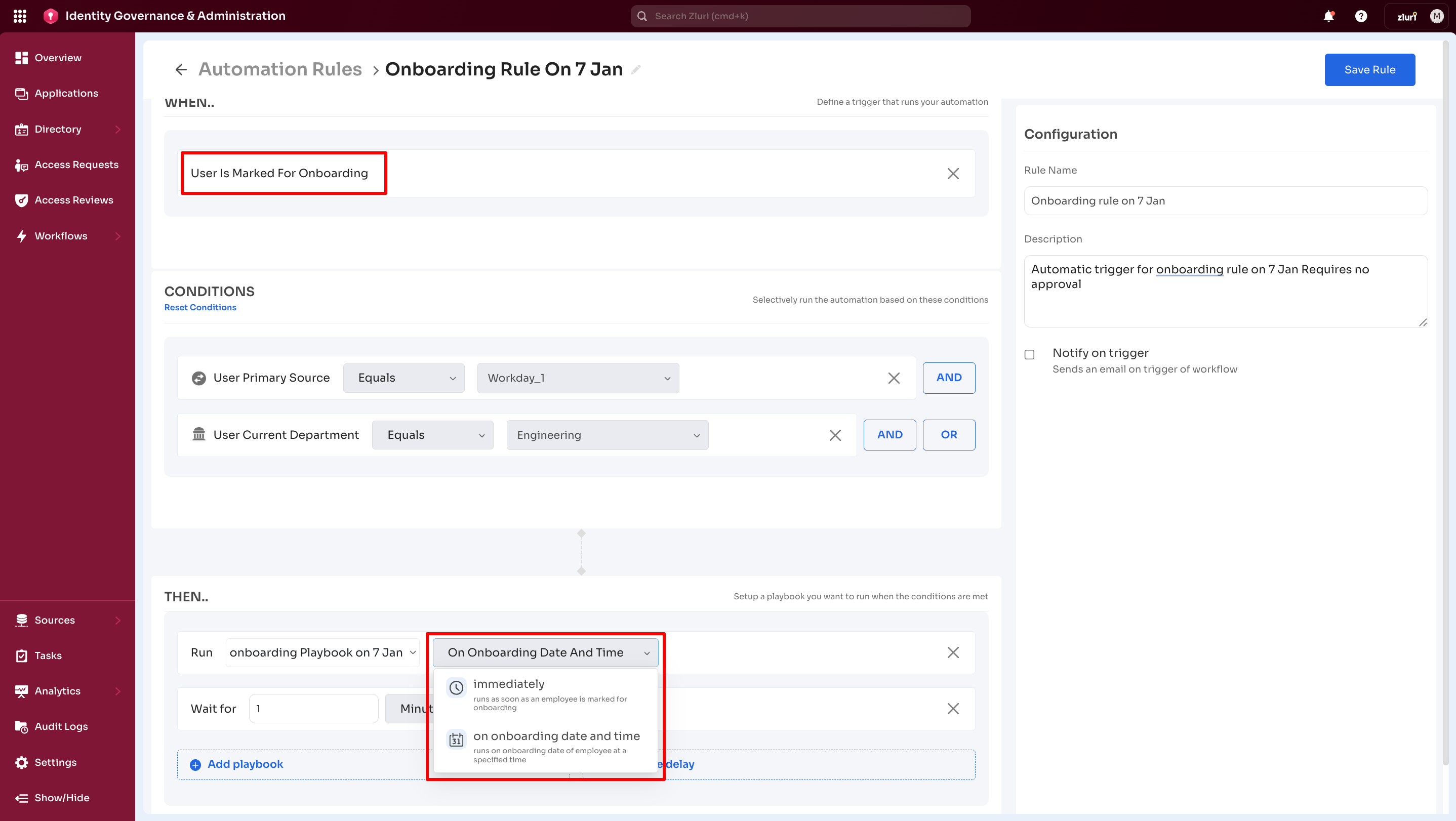Image resolution: width=1456 pixels, height=821 pixels.
Task: Open Audit Logs from the sidebar
Action: tap(60, 726)
